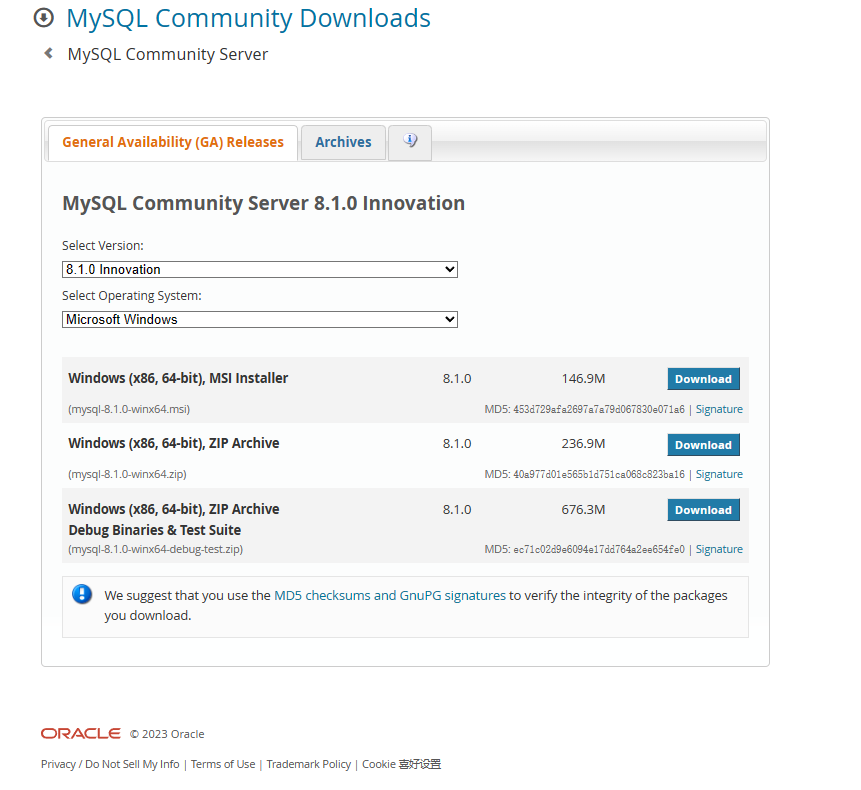Switch to the Archives tab
Screen dimensions: 861x790
(343, 142)
